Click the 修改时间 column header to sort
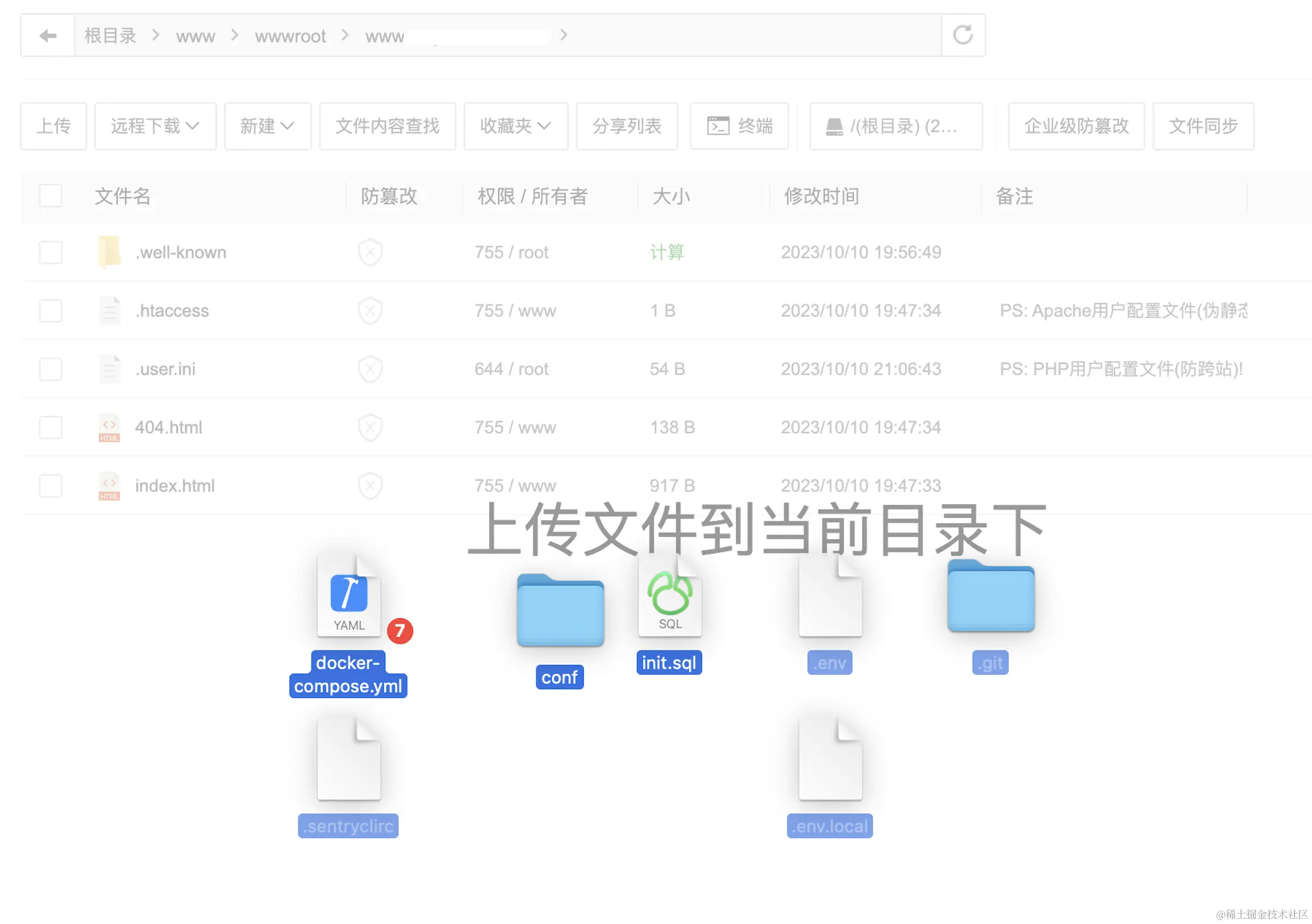This screenshot has height=924, width=1312. 820,197
